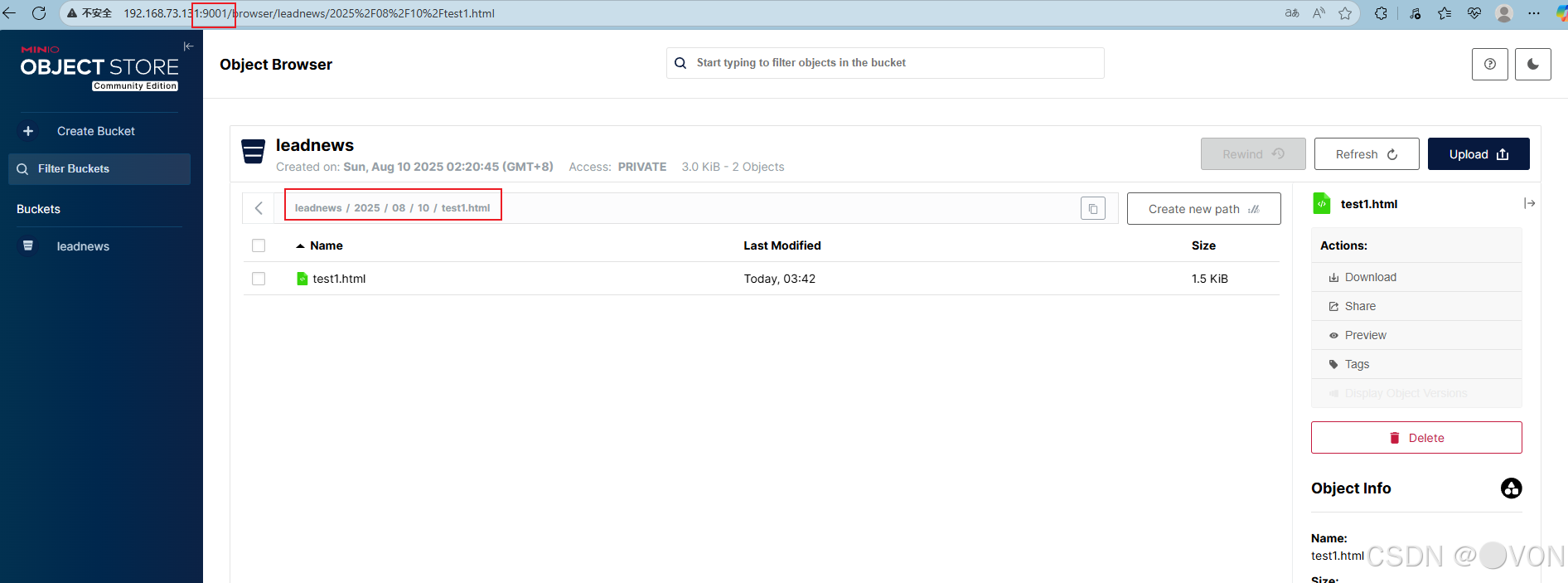Click the browser back arrow

tap(10, 13)
